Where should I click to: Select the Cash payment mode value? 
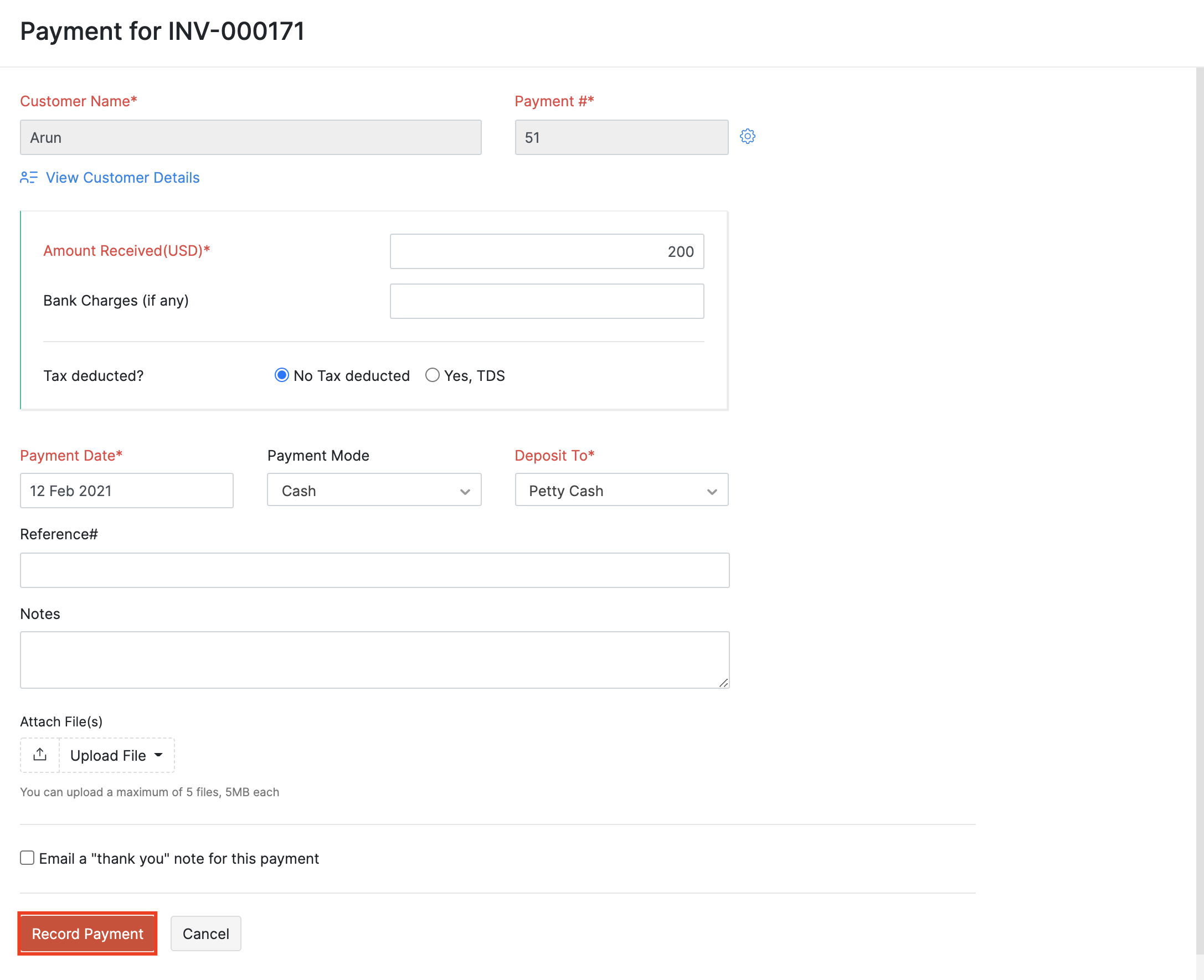(362, 490)
